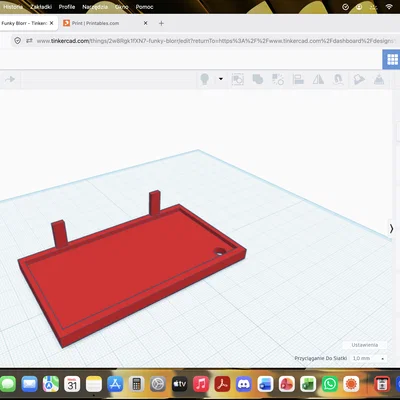Open WhatsApp from the Dock
This screenshot has height=400, width=400.
[x=330, y=384]
